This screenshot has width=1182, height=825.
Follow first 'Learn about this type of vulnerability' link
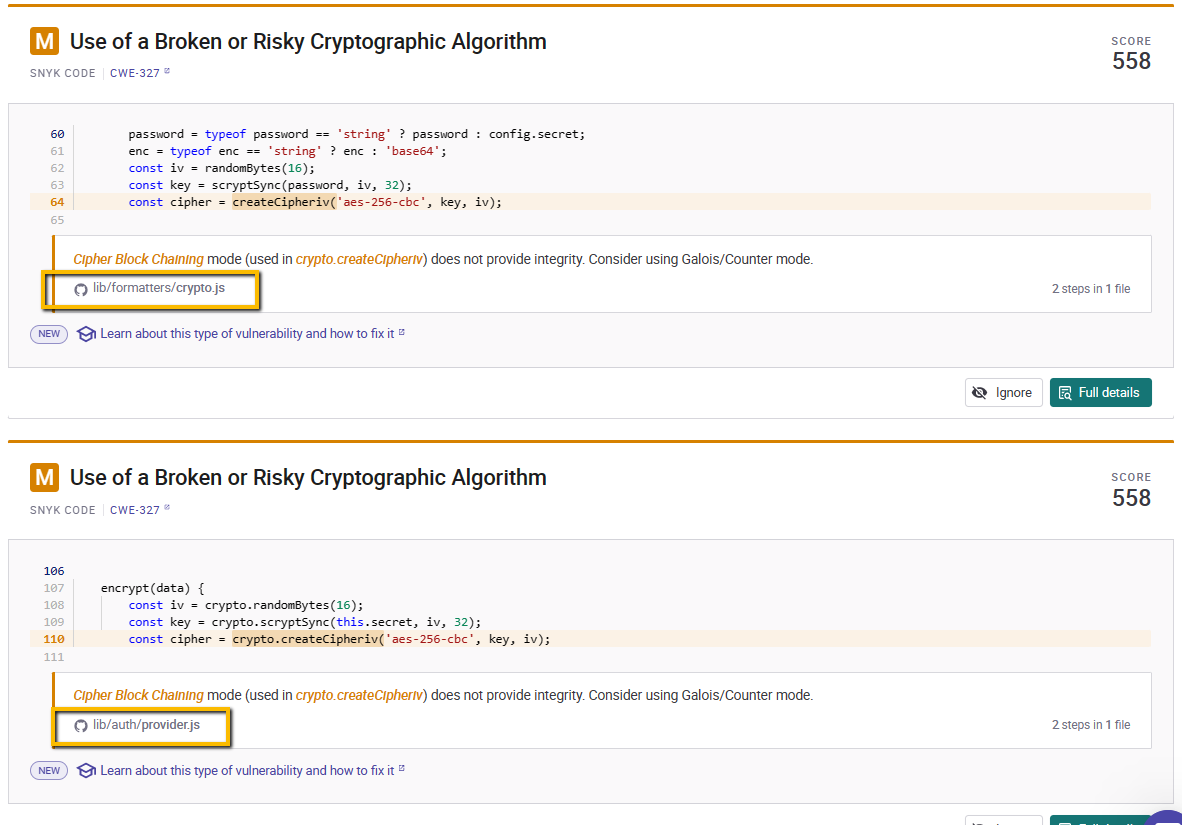pyautogui.click(x=247, y=334)
